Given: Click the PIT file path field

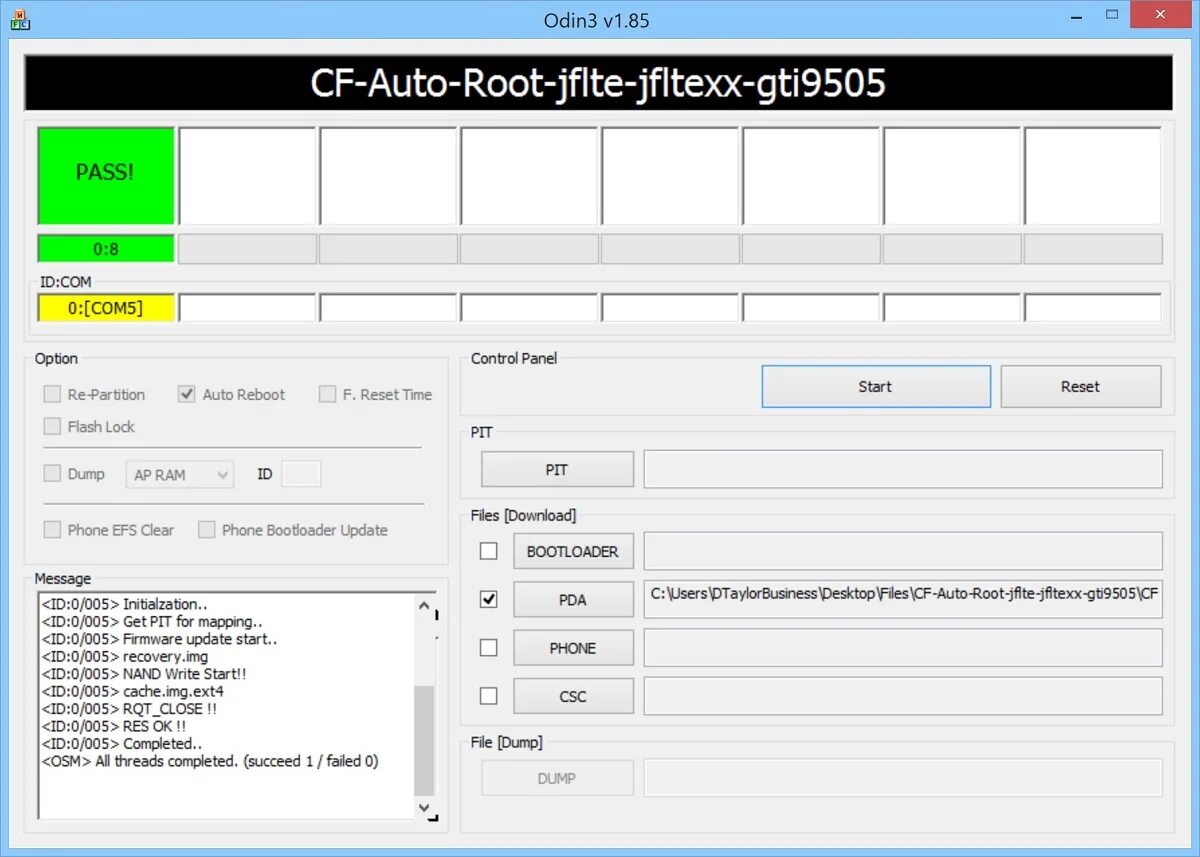Looking at the screenshot, I should click(903, 469).
